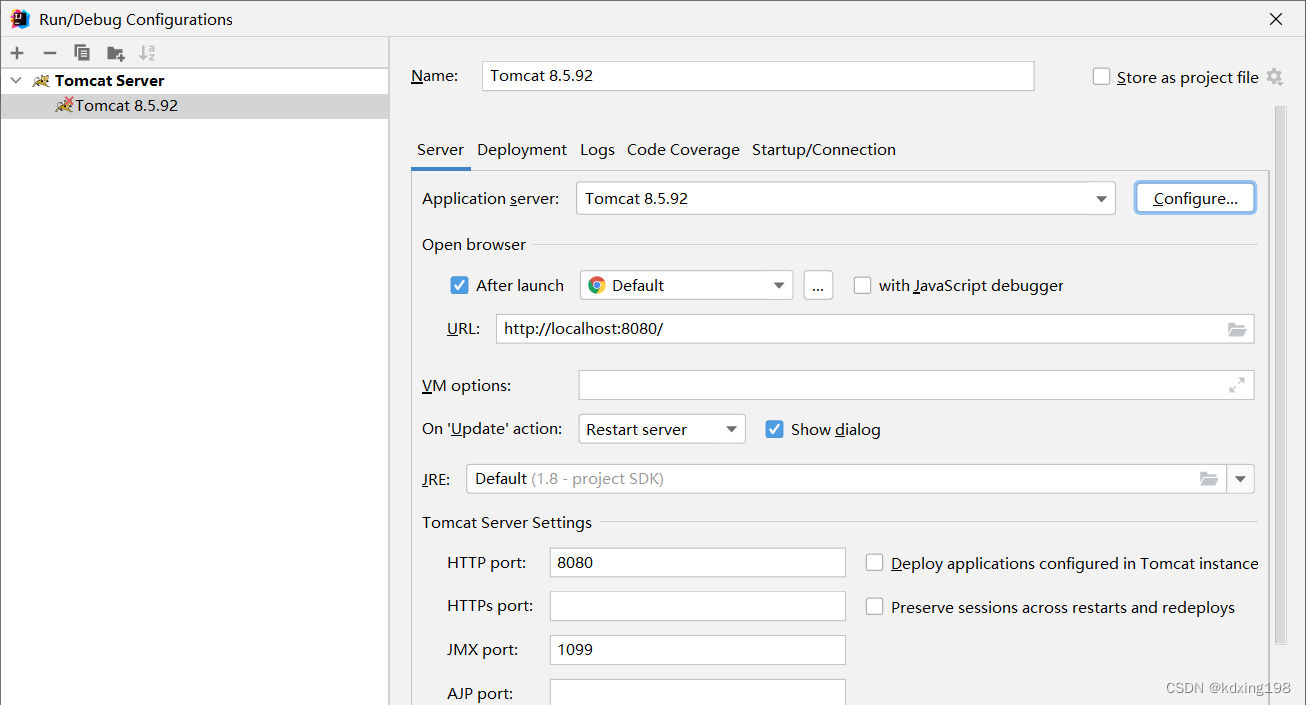Image resolution: width=1306 pixels, height=705 pixels.
Task: Open the Logs tab
Action: coord(597,150)
